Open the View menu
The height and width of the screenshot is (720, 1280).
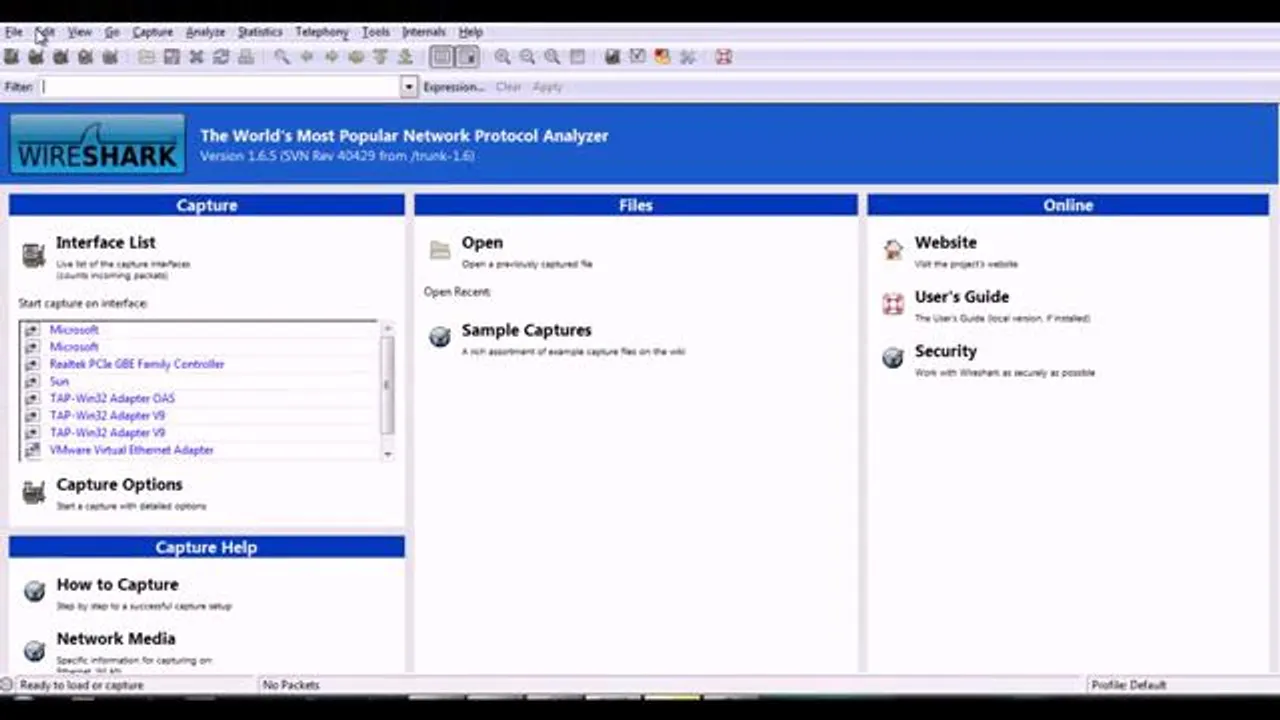tap(79, 32)
